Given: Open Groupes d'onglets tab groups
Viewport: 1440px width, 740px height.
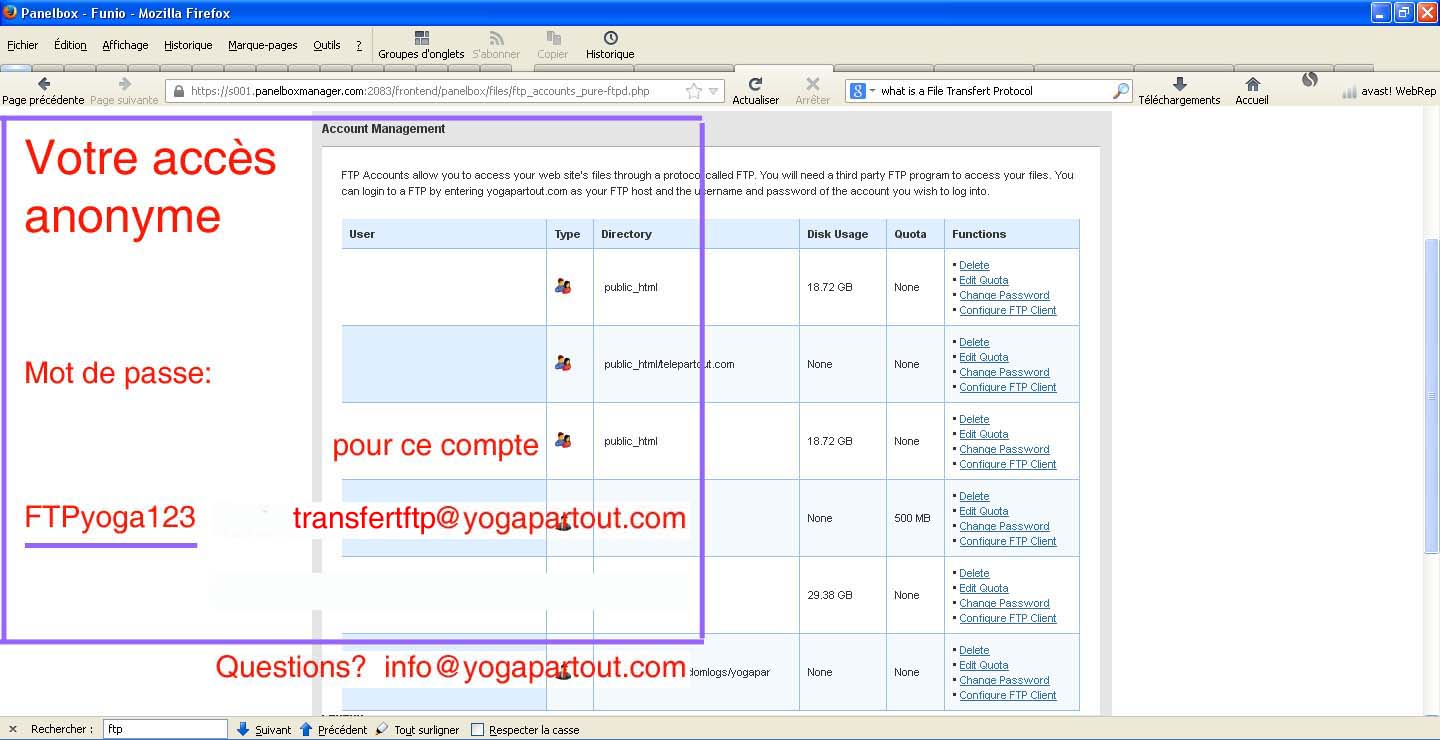Looking at the screenshot, I should pyautogui.click(x=421, y=39).
